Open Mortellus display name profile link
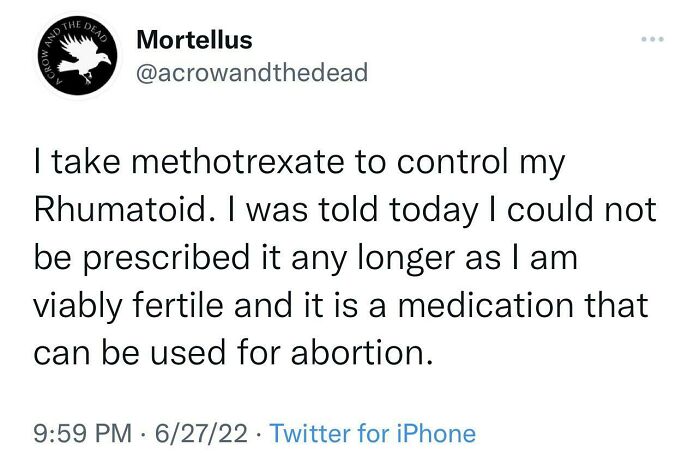 click(193, 40)
